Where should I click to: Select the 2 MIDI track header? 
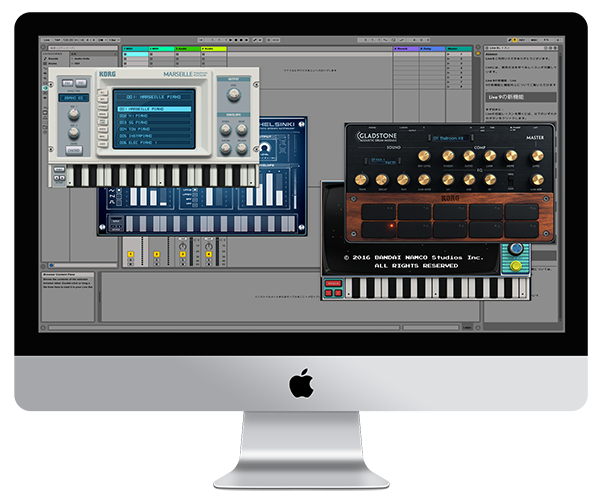click(161, 49)
